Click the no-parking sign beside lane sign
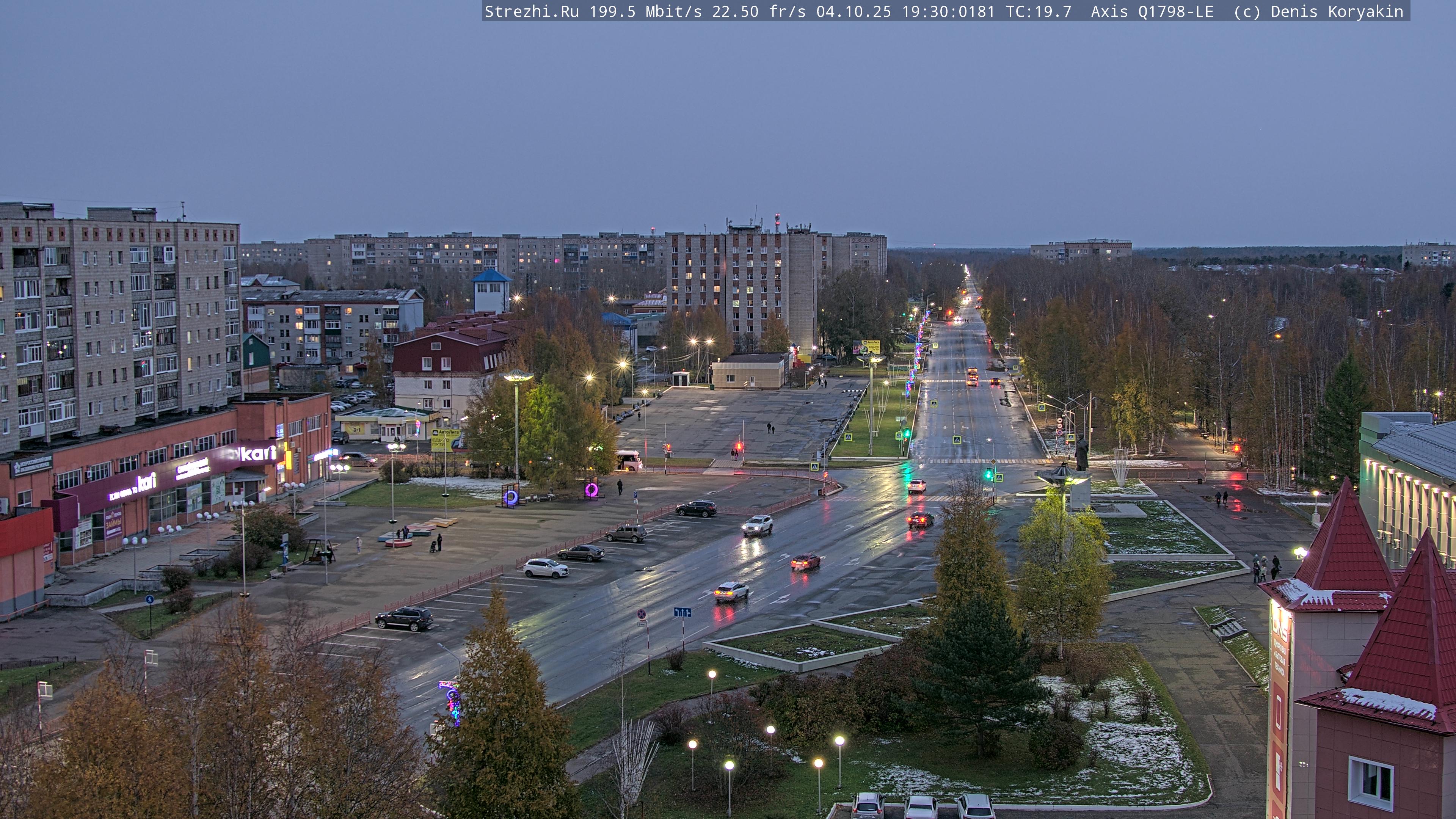Screen dimensions: 1456x819 642,614
